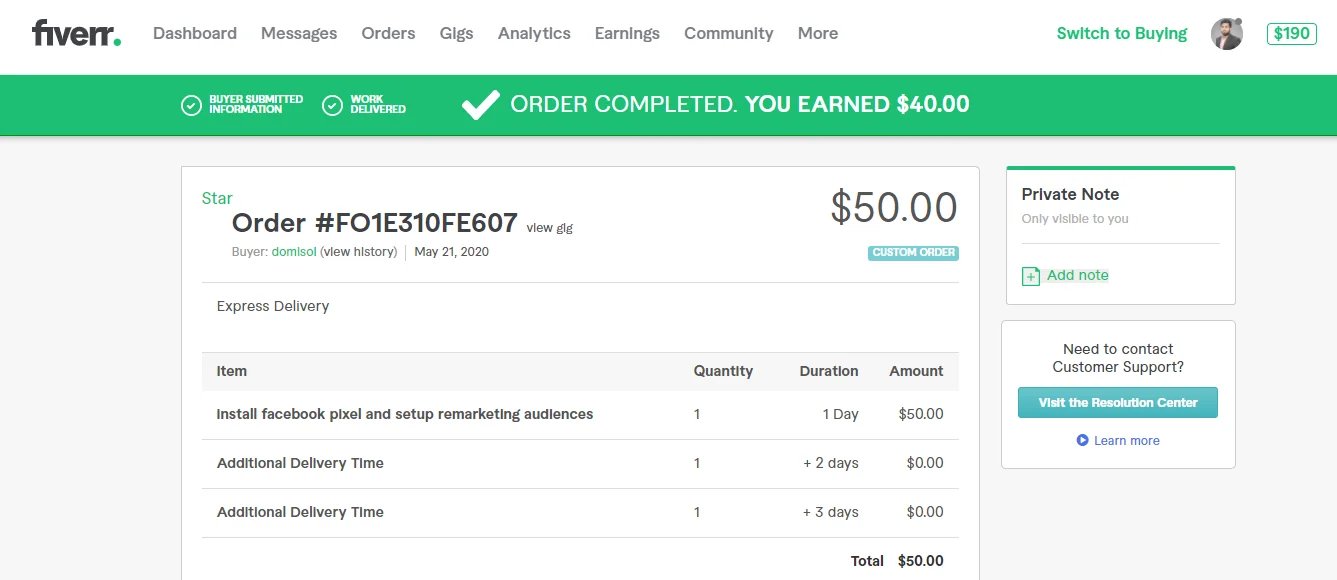Viewport: 1337px width, 580px height.
Task: Visit the Resolution Center
Action: [1117, 402]
